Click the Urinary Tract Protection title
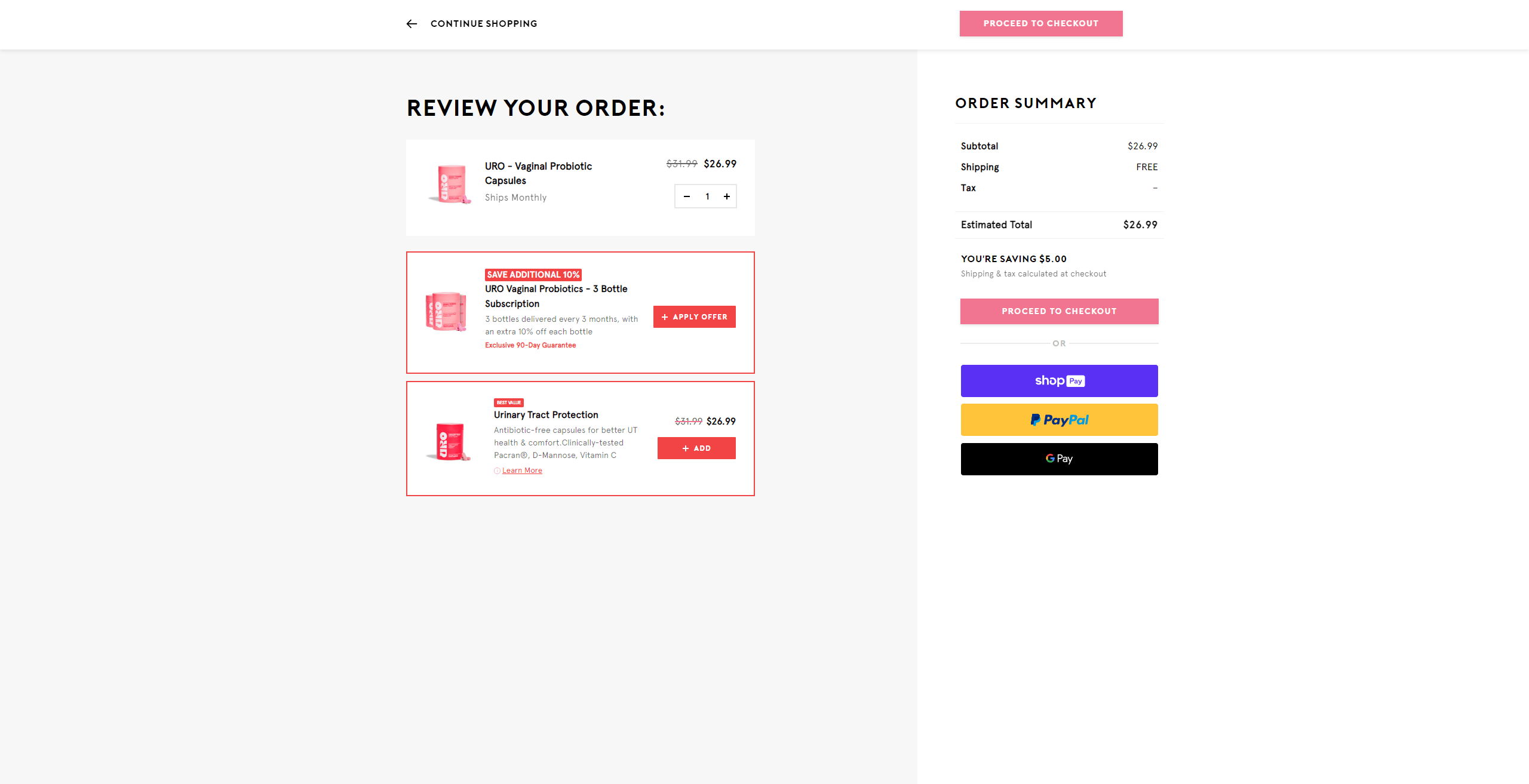The width and height of the screenshot is (1529, 784). click(545, 415)
